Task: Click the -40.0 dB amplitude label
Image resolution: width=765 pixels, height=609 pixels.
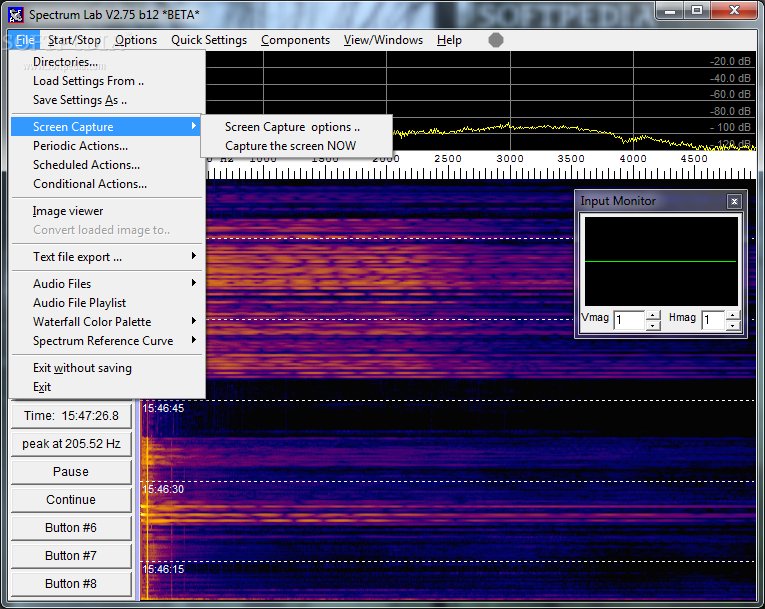Action: tap(730, 78)
